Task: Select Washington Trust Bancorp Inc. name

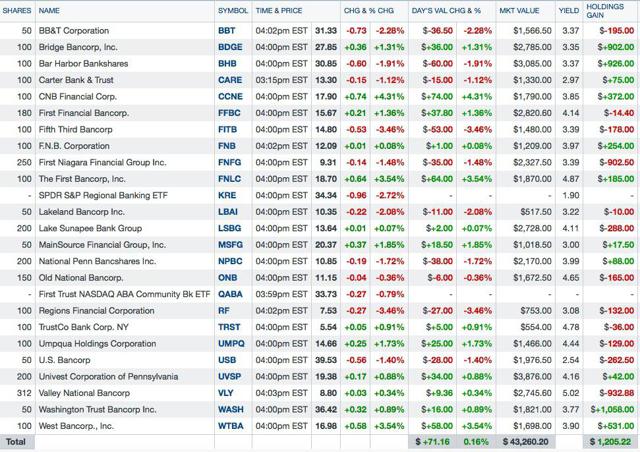Action: click(x=97, y=410)
